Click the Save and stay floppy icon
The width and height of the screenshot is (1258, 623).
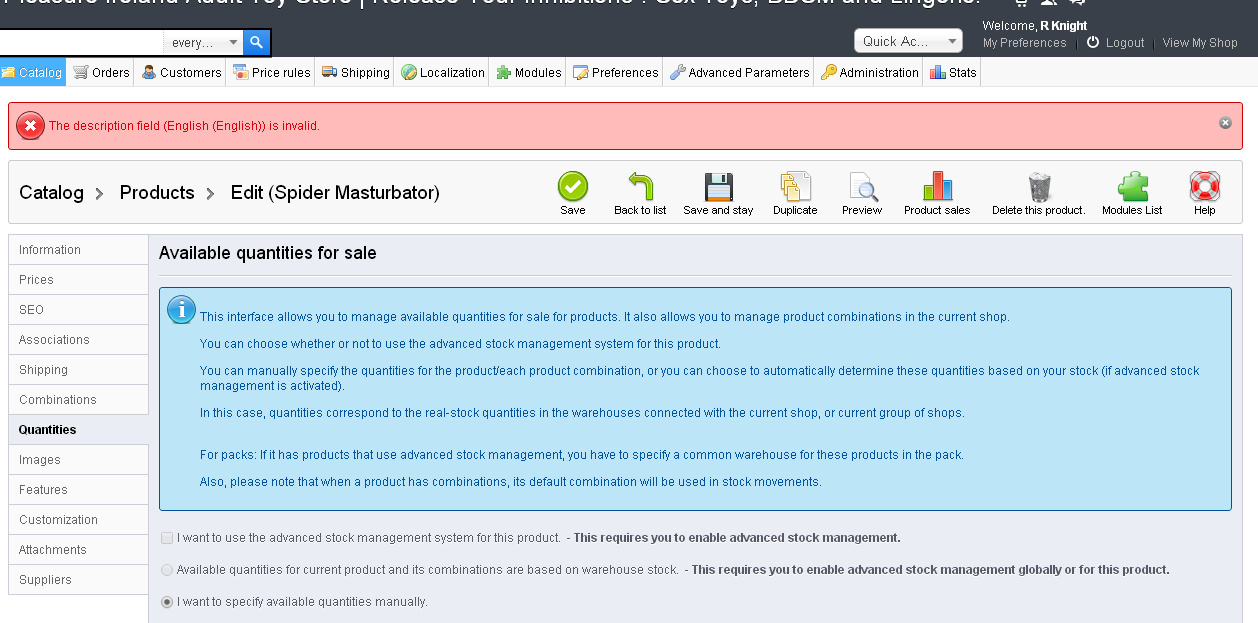(x=718, y=186)
